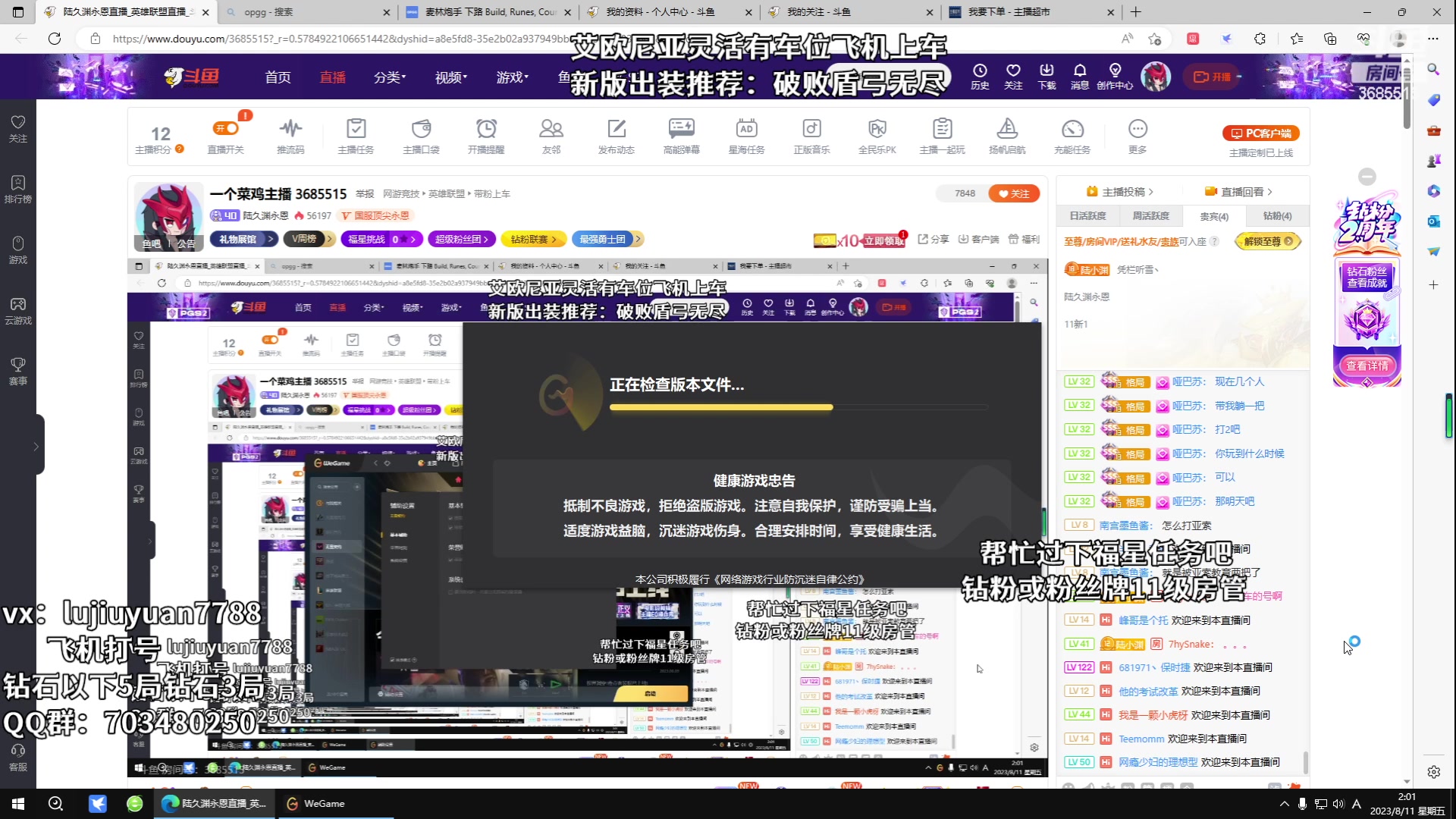The width and height of the screenshot is (1456, 819).
Task: Expand the left sidebar arrow handle
Action: coord(36,447)
